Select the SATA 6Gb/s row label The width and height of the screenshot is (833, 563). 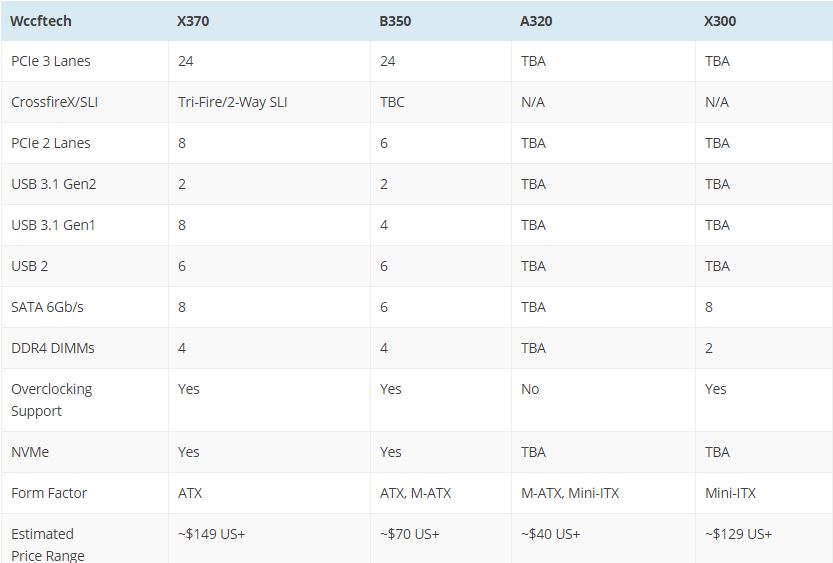coord(47,307)
